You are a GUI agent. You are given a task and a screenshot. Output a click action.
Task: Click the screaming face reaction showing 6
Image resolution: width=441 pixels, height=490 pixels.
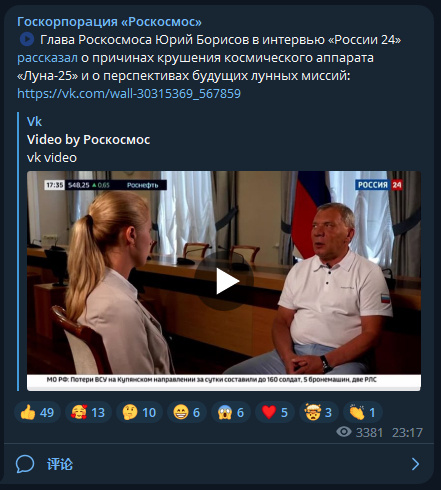point(231,412)
